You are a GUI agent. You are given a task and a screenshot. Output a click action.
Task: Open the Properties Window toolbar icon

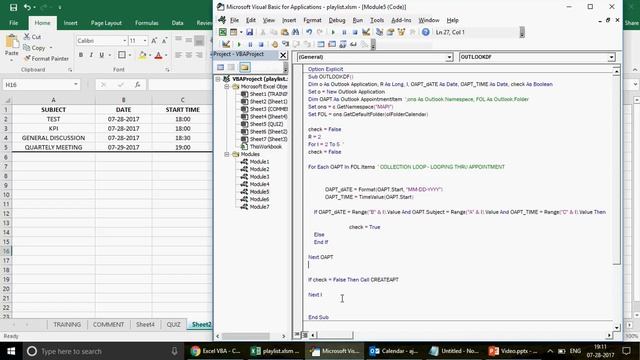390,32
